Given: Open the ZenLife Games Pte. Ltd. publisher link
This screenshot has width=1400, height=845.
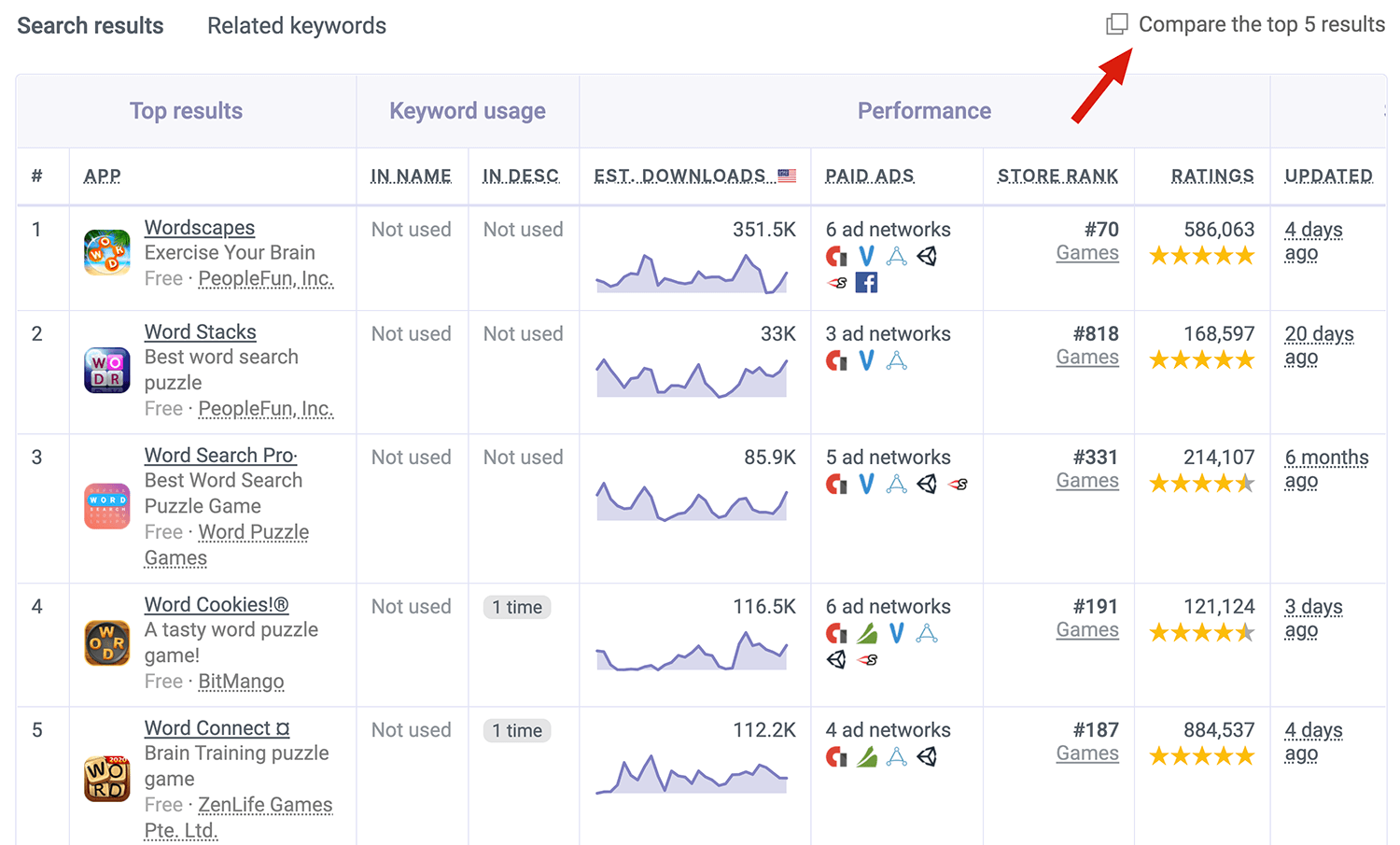Looking at the screenshot, I should [x=239, y=817].
